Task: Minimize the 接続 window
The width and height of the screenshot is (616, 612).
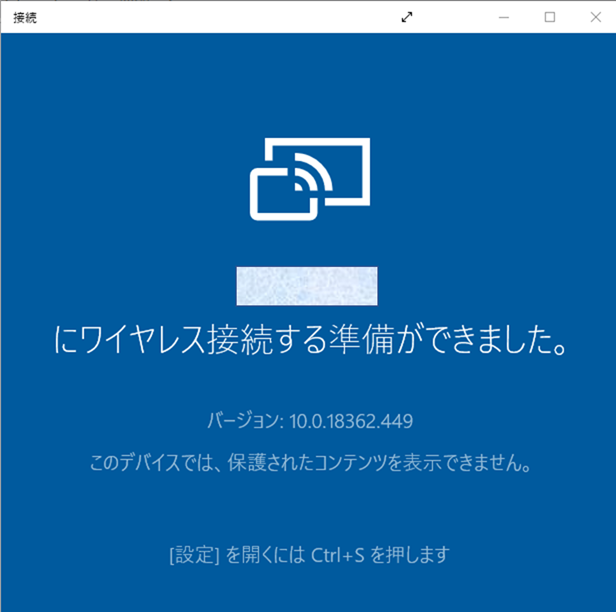Action: [504, 17]
